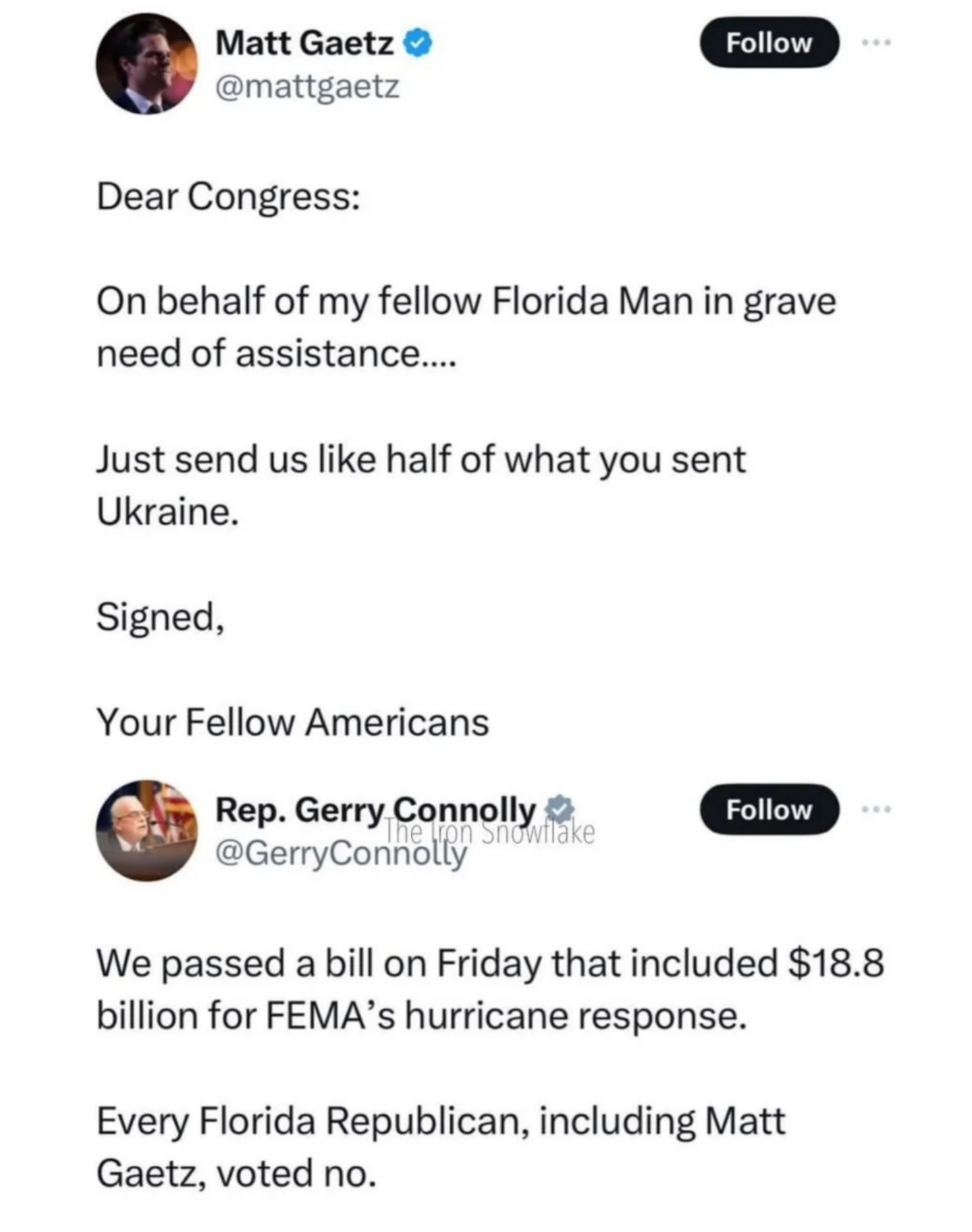This screenshot has height=1232, width=972.
Task: Follow Rep. Gerry Connolly
Action: [769, 809]
